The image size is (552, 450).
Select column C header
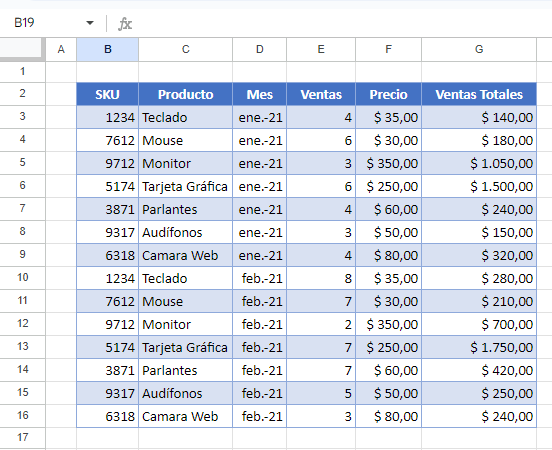pyautogui.click(x=186, y=49)
